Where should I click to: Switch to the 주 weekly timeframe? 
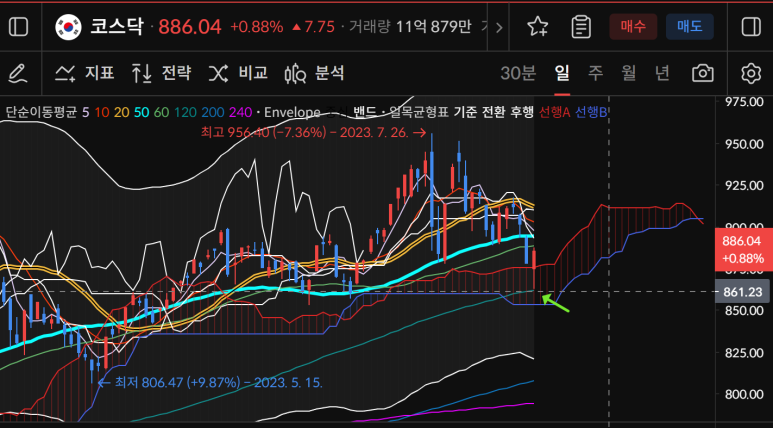[596, 73]
